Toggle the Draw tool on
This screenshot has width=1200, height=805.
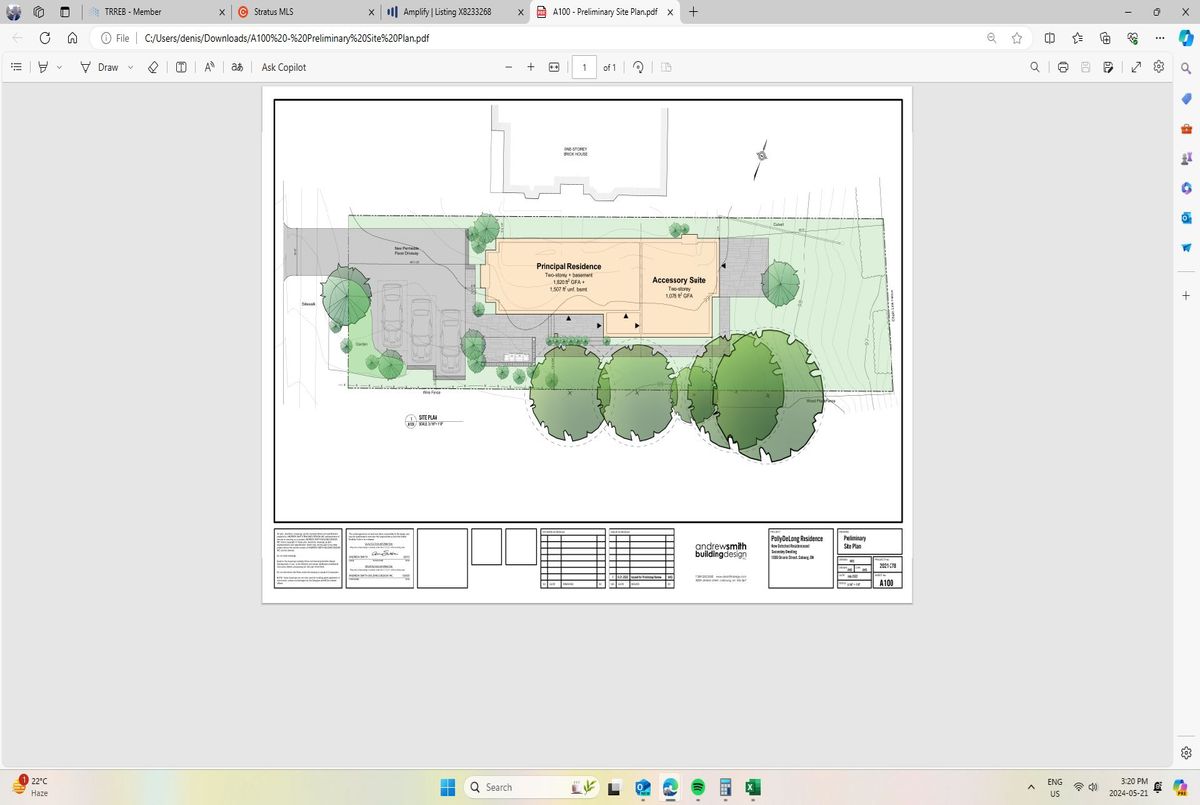99,67
